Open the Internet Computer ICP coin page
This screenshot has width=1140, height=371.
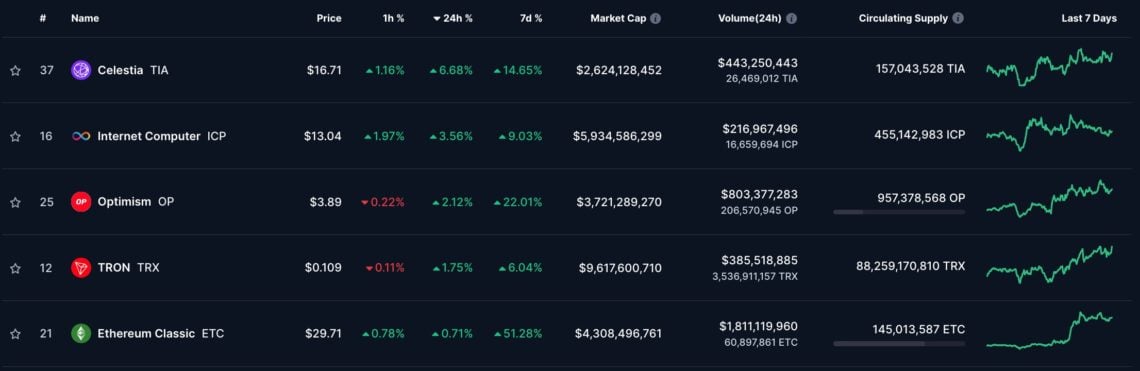coord(161,136)
